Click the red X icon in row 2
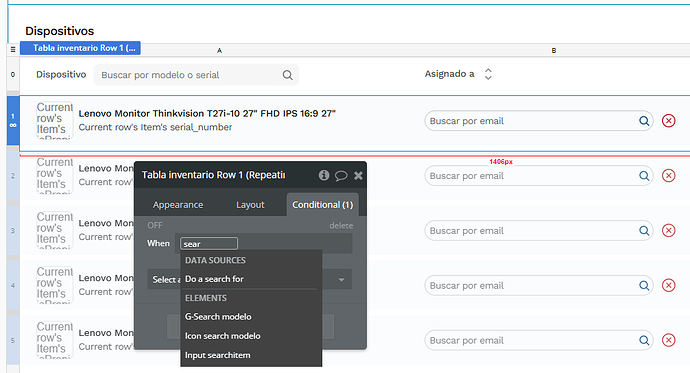690x373 pixels. (x=668, y=176)
